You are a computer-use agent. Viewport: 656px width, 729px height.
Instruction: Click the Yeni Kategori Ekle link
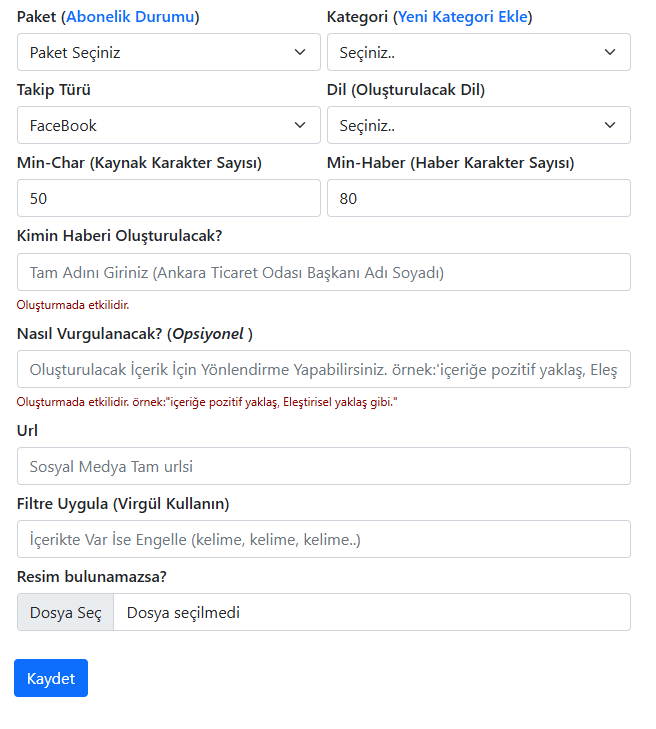(463, 17)
